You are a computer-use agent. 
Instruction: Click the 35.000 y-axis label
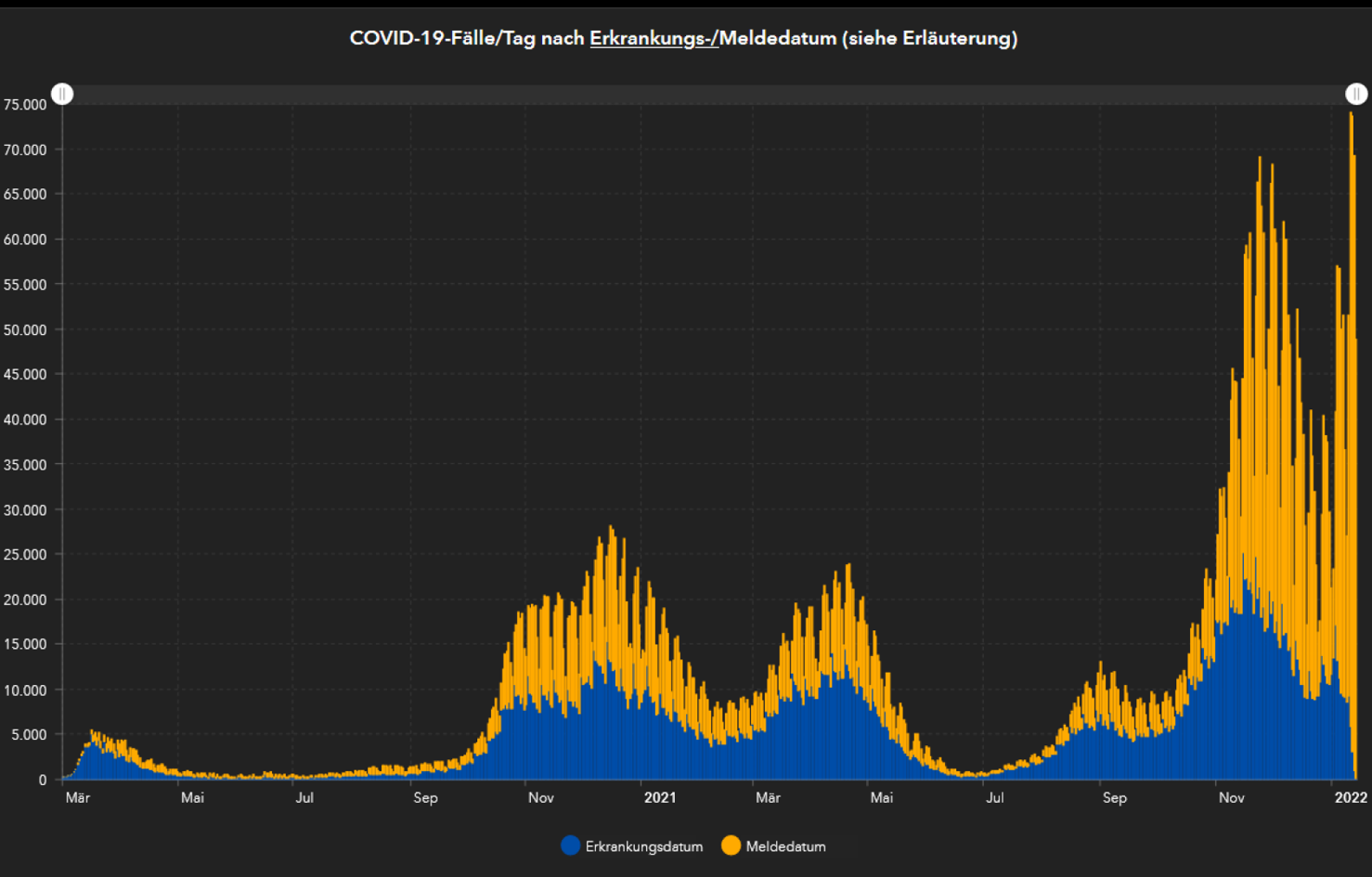[25, 465]
